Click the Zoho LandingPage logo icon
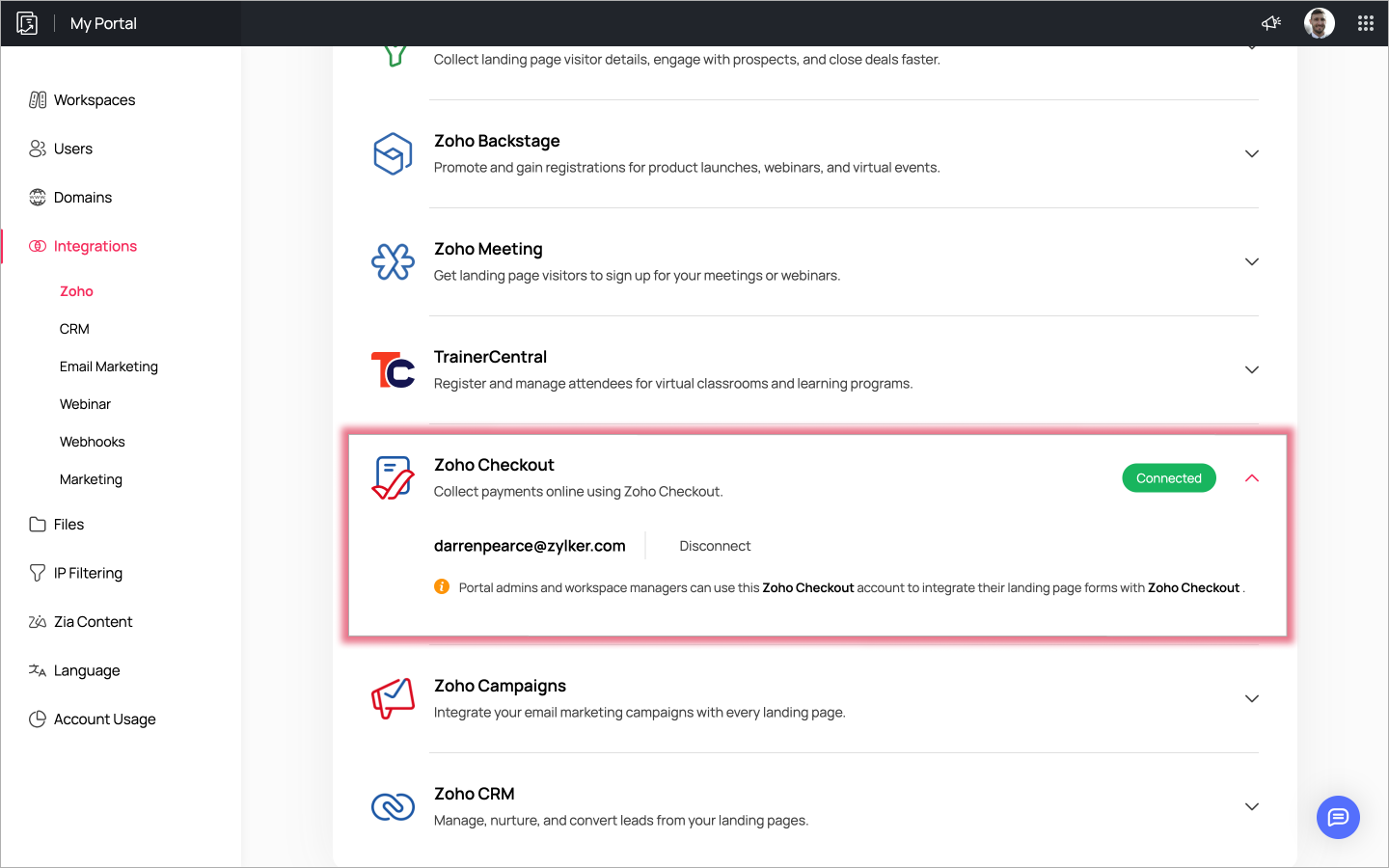 (x=27, y=23)
